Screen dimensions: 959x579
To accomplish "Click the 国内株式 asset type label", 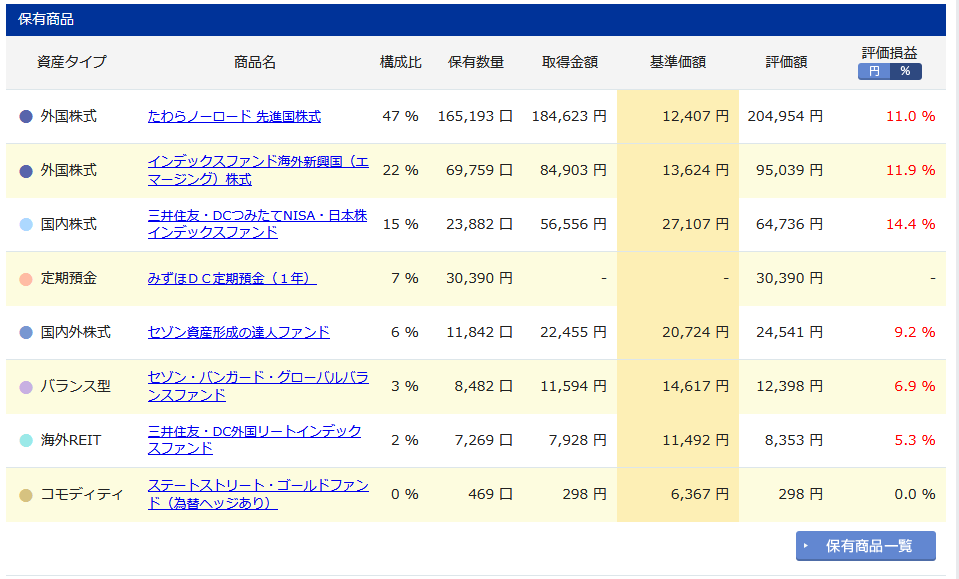I will (x=68, y=224).
